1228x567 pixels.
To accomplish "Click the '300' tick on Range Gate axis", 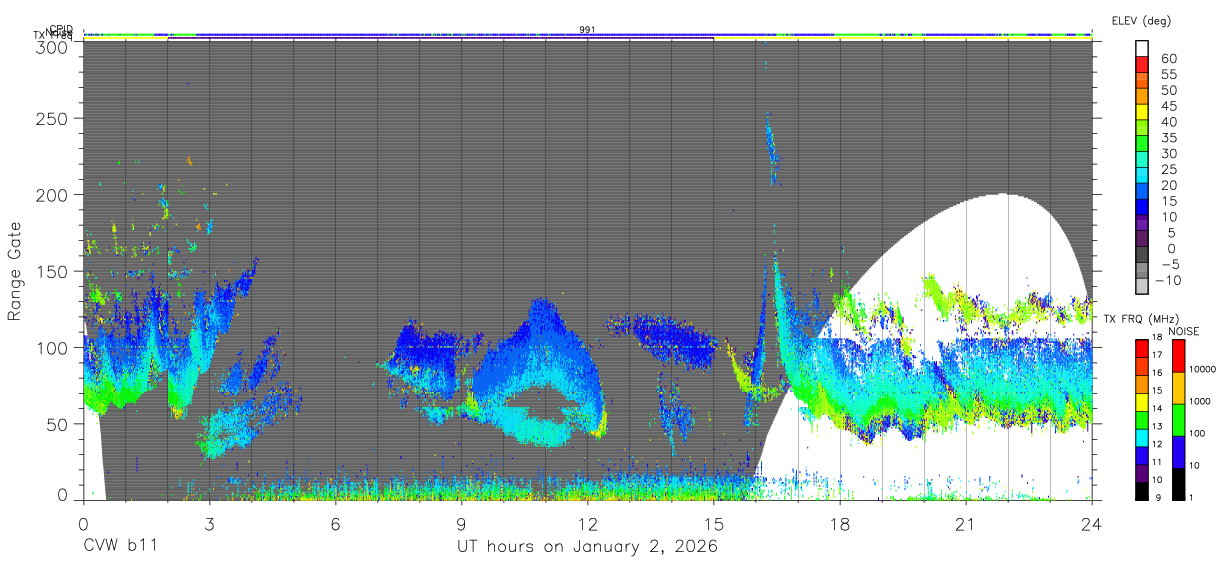I will pyautogui.click(x=54, y=46).
